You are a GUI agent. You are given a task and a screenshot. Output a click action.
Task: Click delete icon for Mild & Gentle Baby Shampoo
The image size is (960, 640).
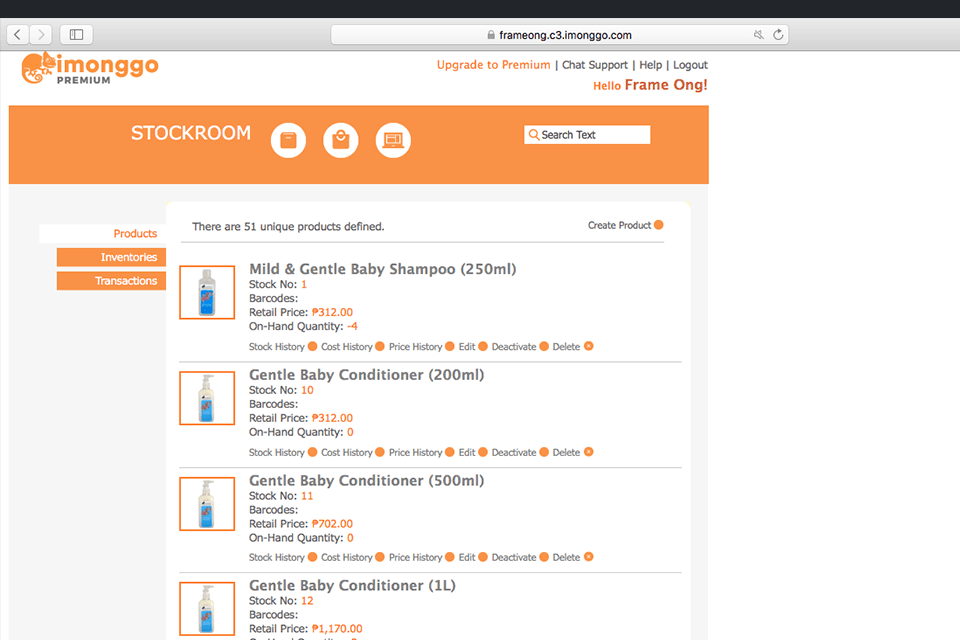588,347
